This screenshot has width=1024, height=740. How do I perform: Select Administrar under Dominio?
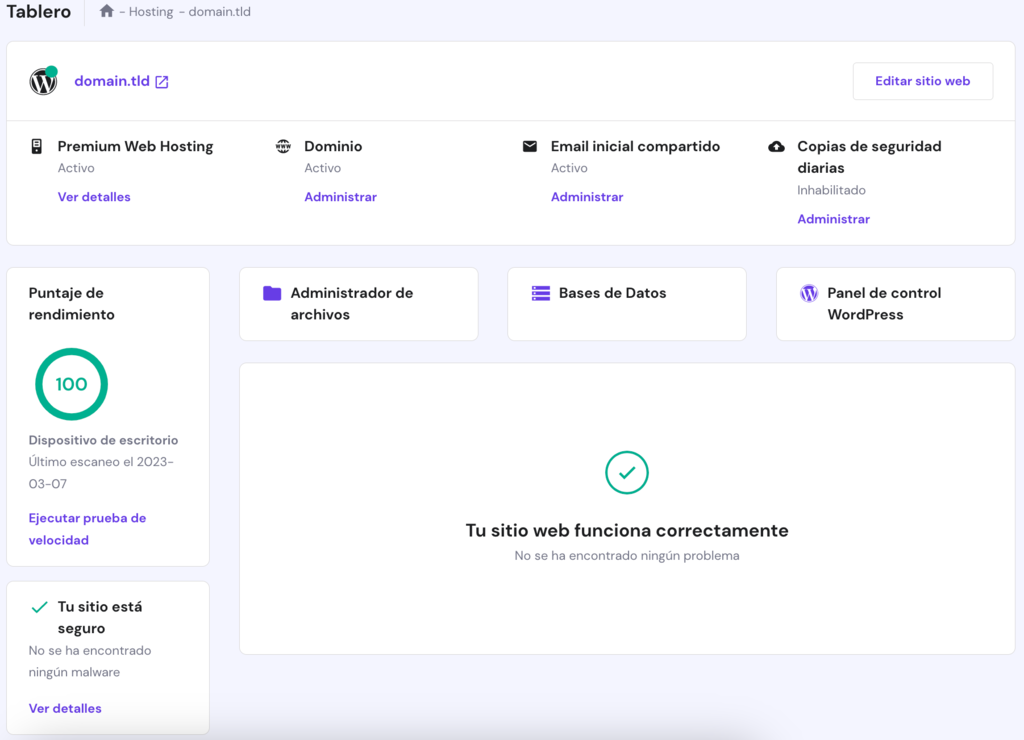[x=340, y=197]
